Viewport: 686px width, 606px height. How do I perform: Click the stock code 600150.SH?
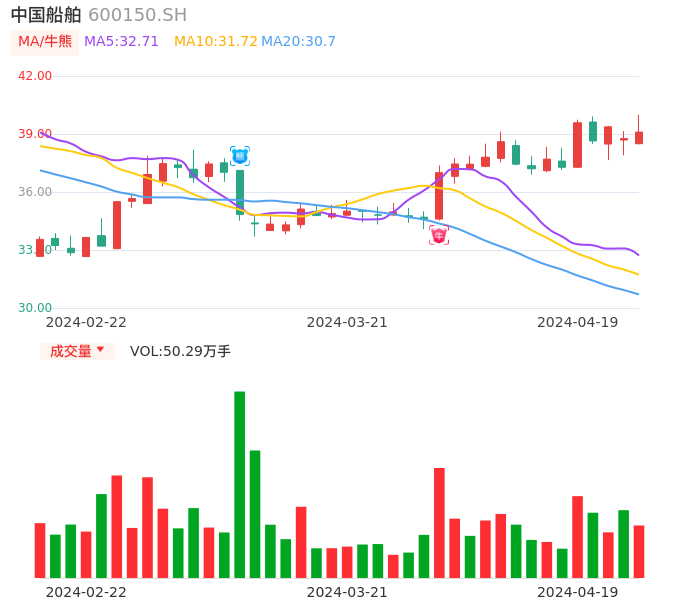(137, 15)
